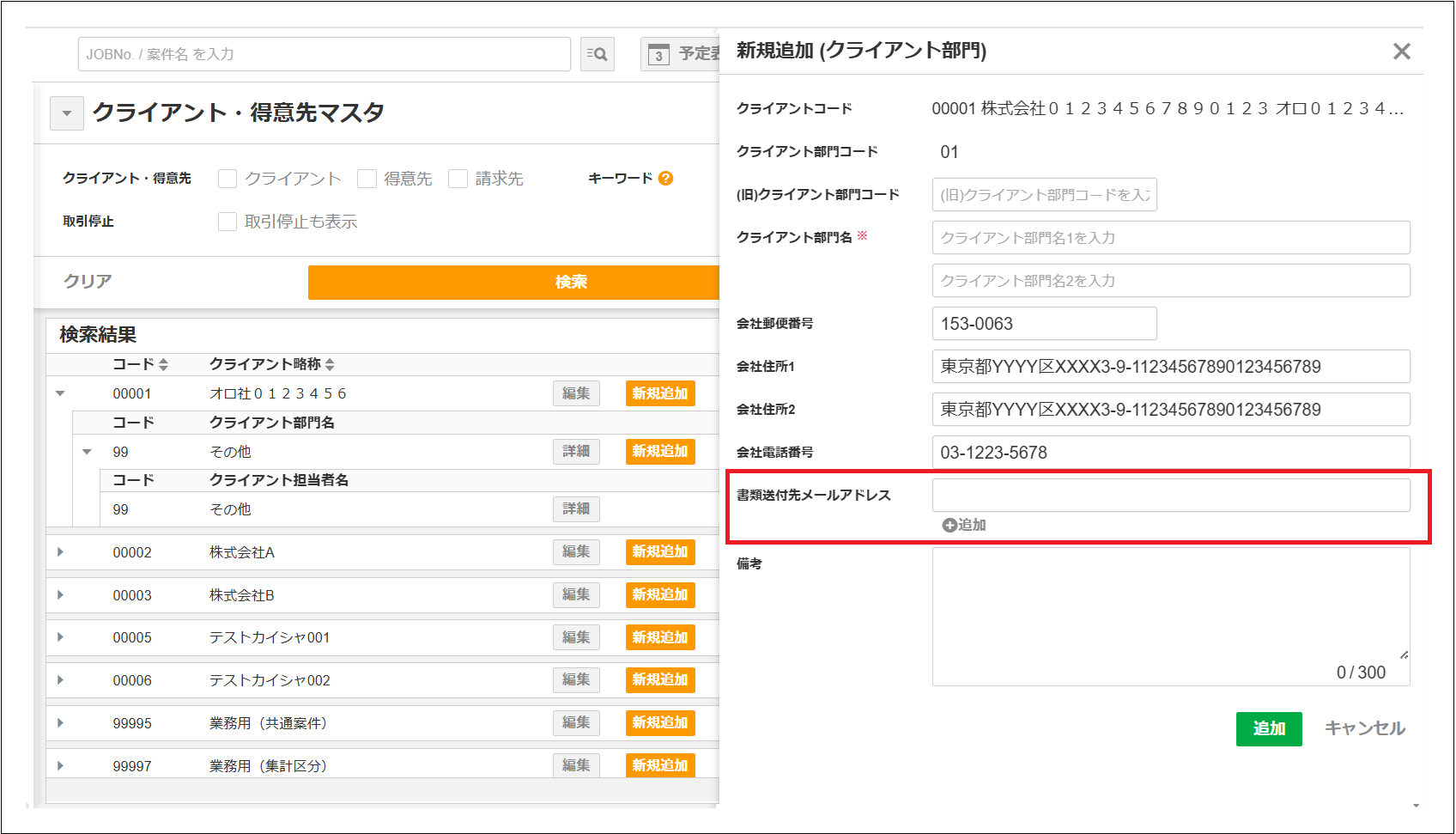1456x834 pixels.
Task: Collapse the 00001 client row
Action: click(60, 393)
